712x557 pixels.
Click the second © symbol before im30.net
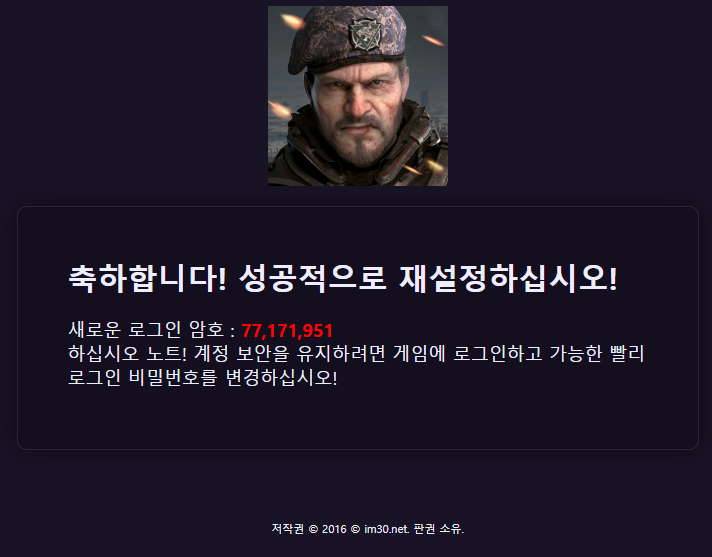pos(356,529)
